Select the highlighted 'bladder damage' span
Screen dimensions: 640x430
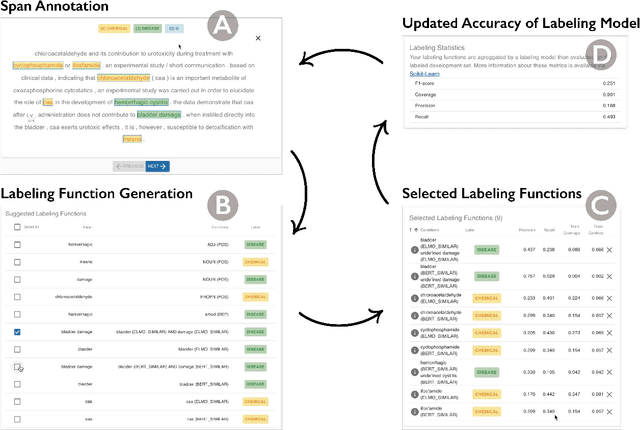pos(159,115)
